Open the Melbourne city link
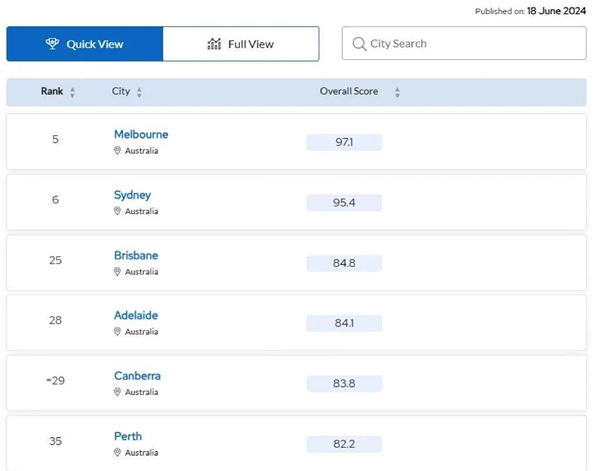 [x=141, y=134]
